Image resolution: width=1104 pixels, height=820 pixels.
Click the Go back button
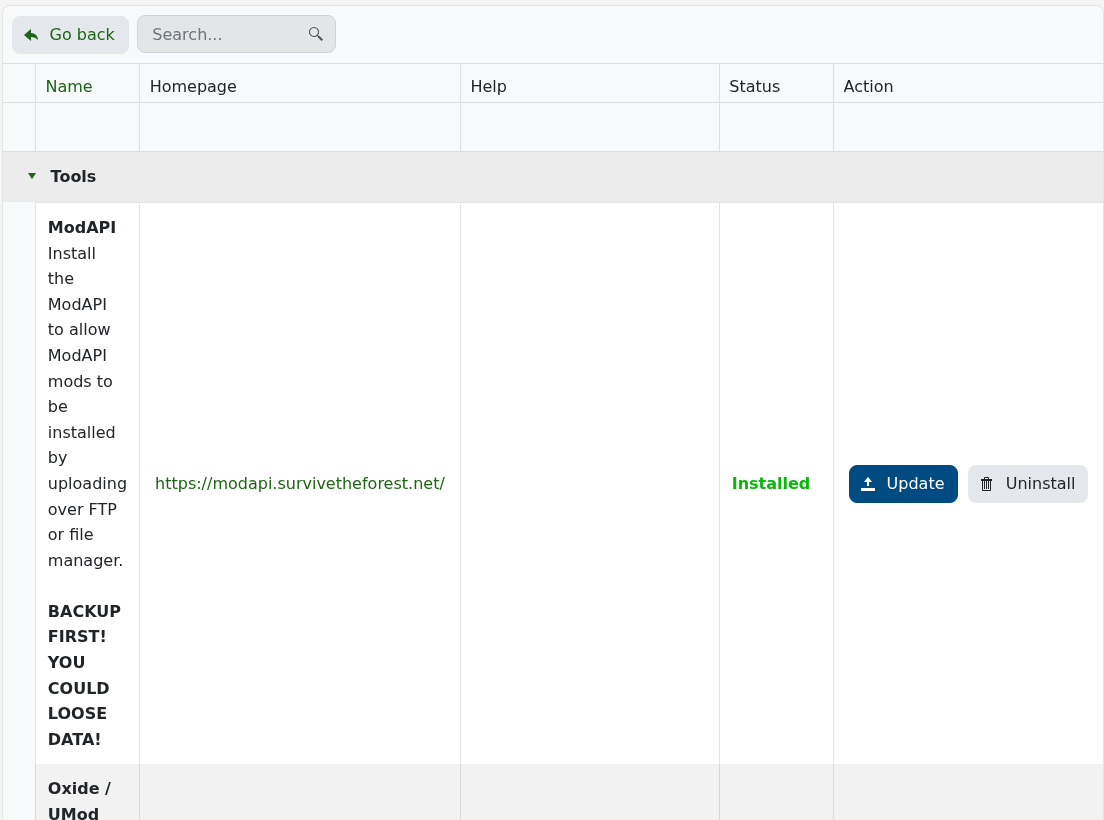pyautogui.click(x=70, y=34)
